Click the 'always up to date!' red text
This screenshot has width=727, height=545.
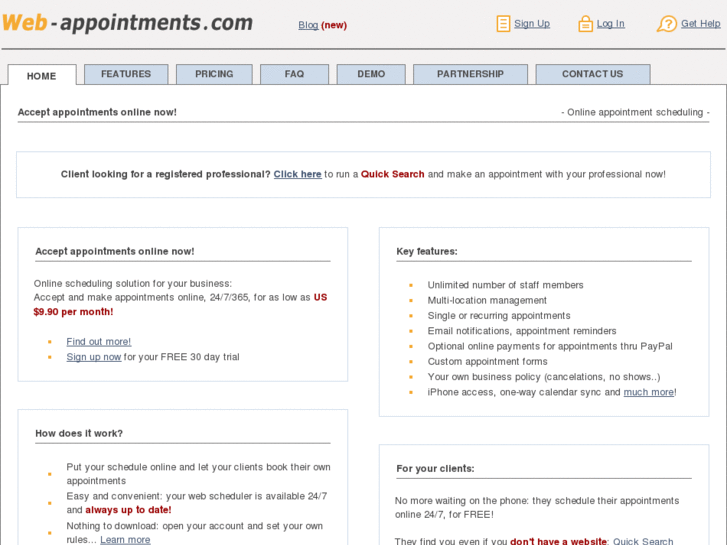128,510
